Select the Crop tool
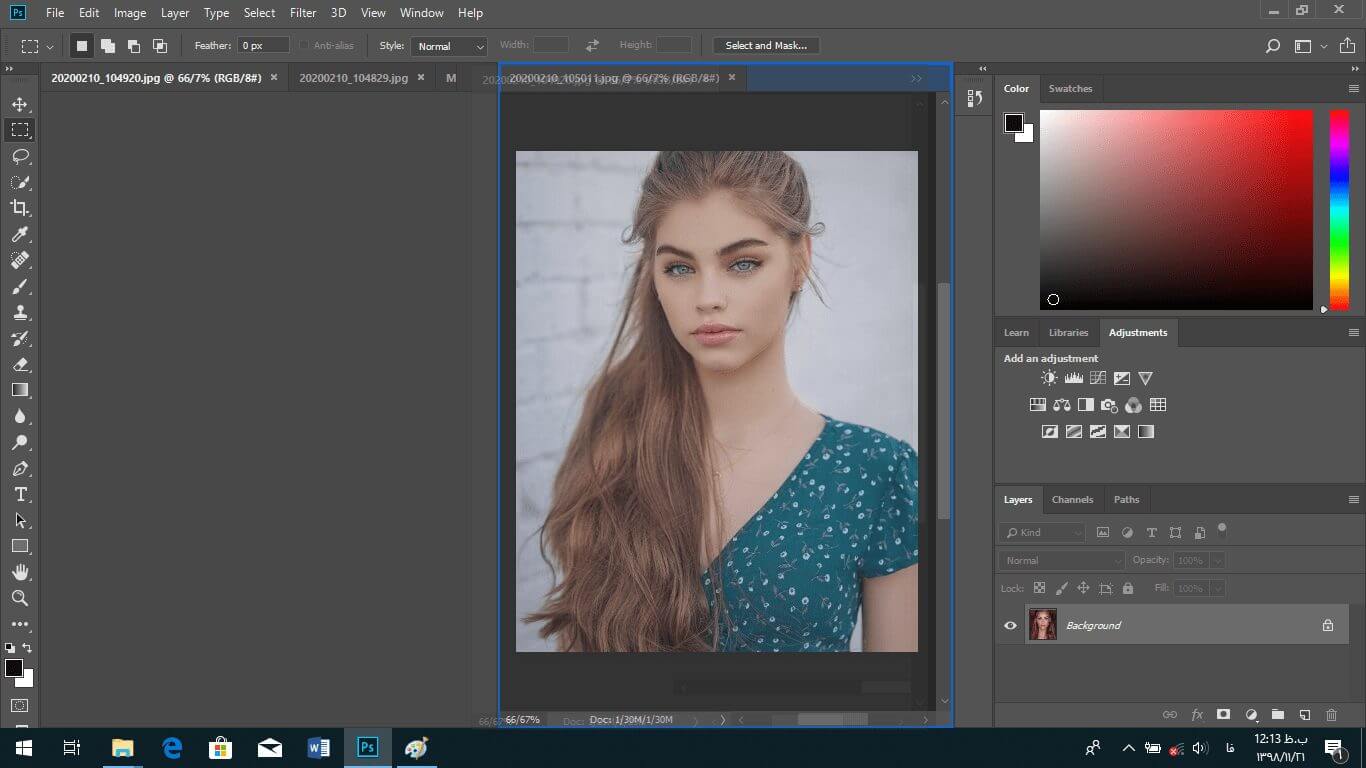Viewport: 1366px width, 768px height. click(x=20, y=208)
